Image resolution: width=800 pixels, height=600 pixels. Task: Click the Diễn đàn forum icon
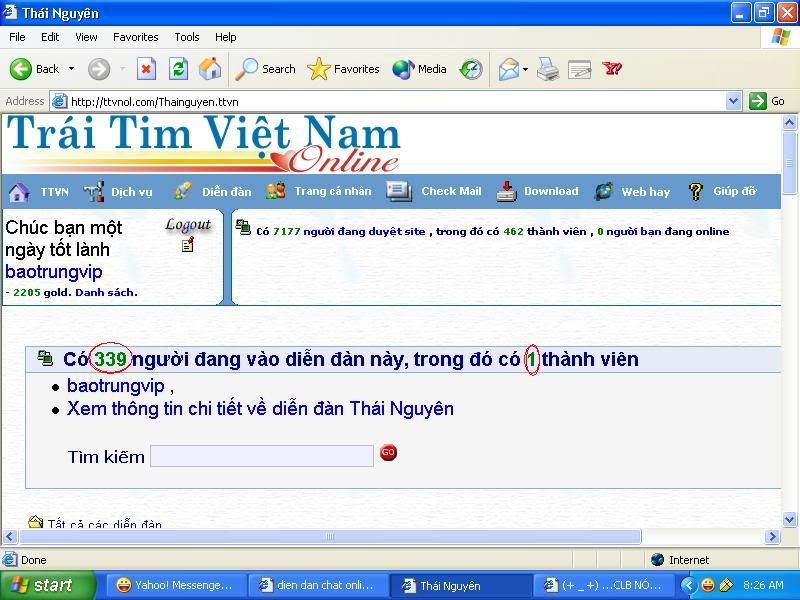click(182, 191)
